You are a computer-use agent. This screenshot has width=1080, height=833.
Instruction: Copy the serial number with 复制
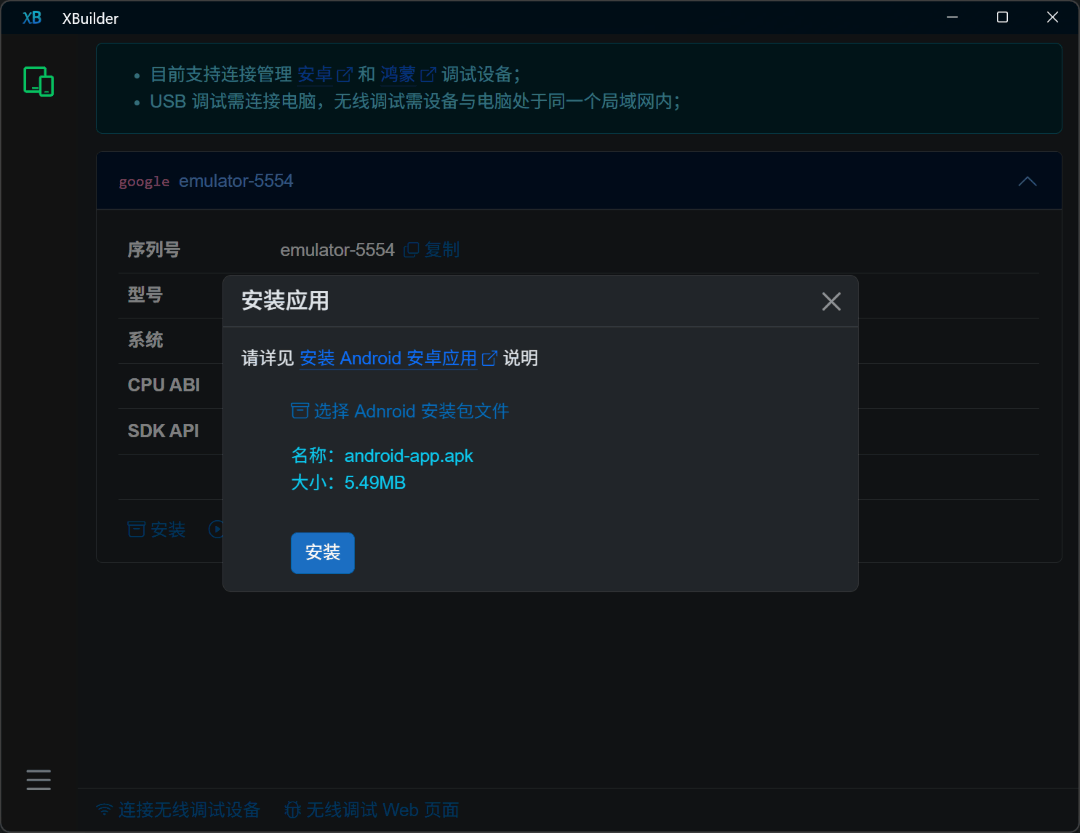coord(442,249)
